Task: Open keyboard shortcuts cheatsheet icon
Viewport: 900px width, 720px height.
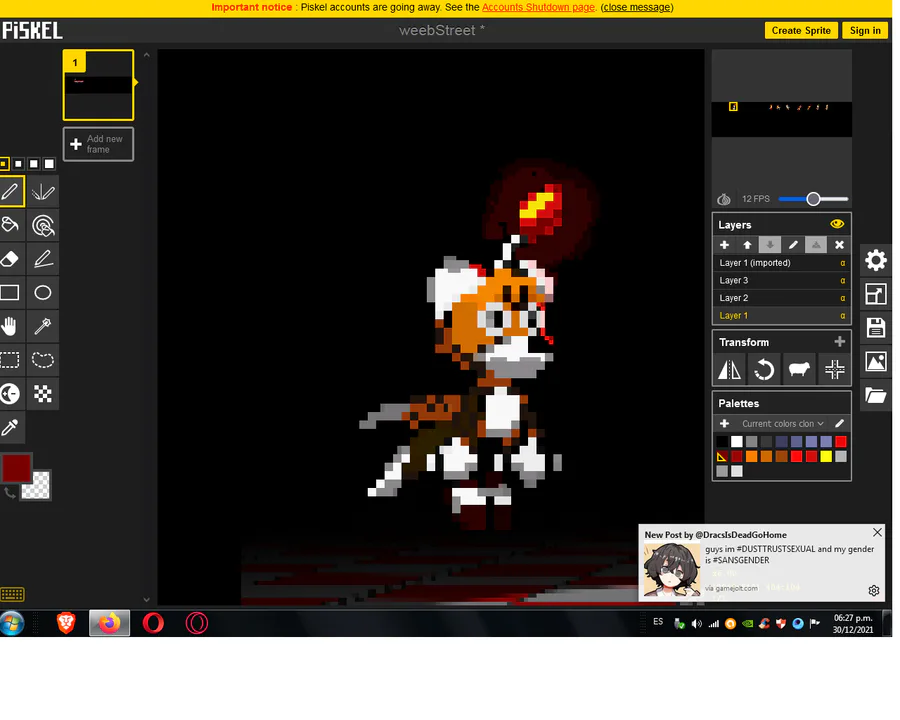Action: coord(12,594)
